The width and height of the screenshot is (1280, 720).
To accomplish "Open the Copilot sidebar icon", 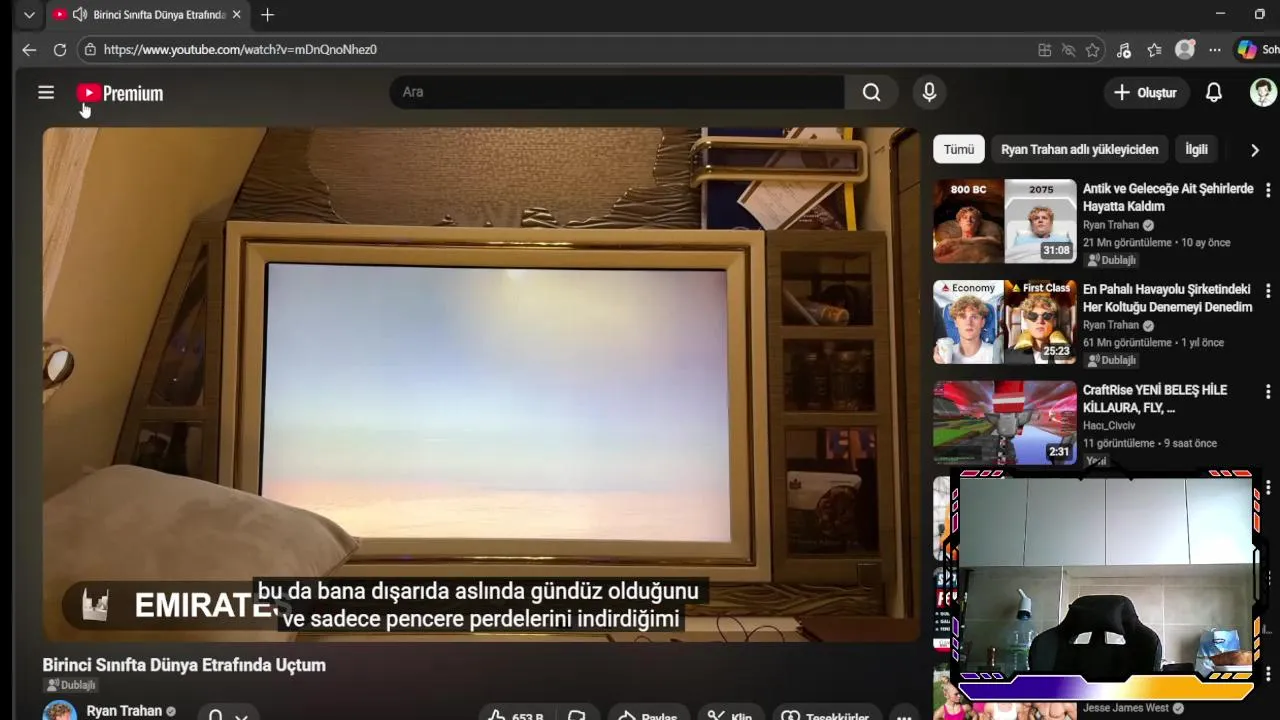I will [1247, 50].
